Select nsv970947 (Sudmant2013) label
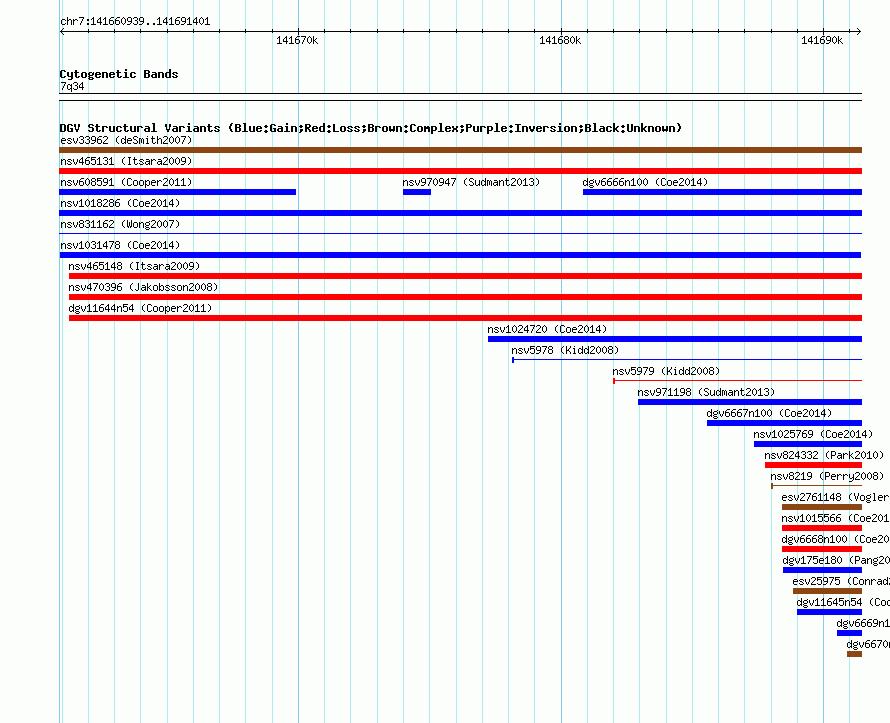The width and height of the screenshot is (890, 723). click(x=471, y=182)
